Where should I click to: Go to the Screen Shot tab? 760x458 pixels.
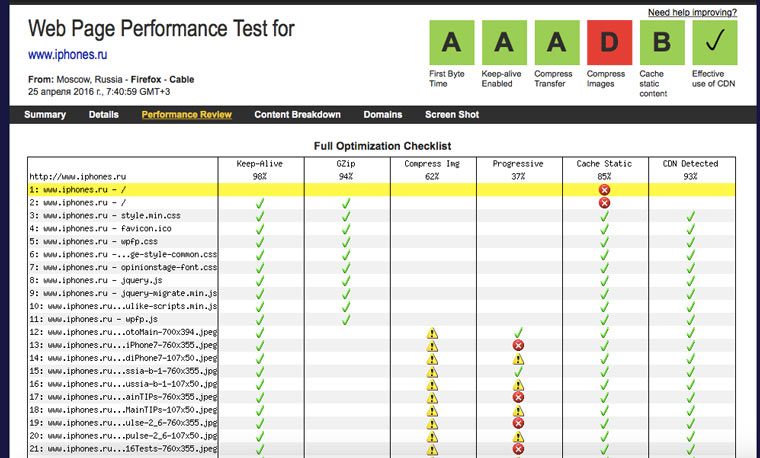[452, 115]
